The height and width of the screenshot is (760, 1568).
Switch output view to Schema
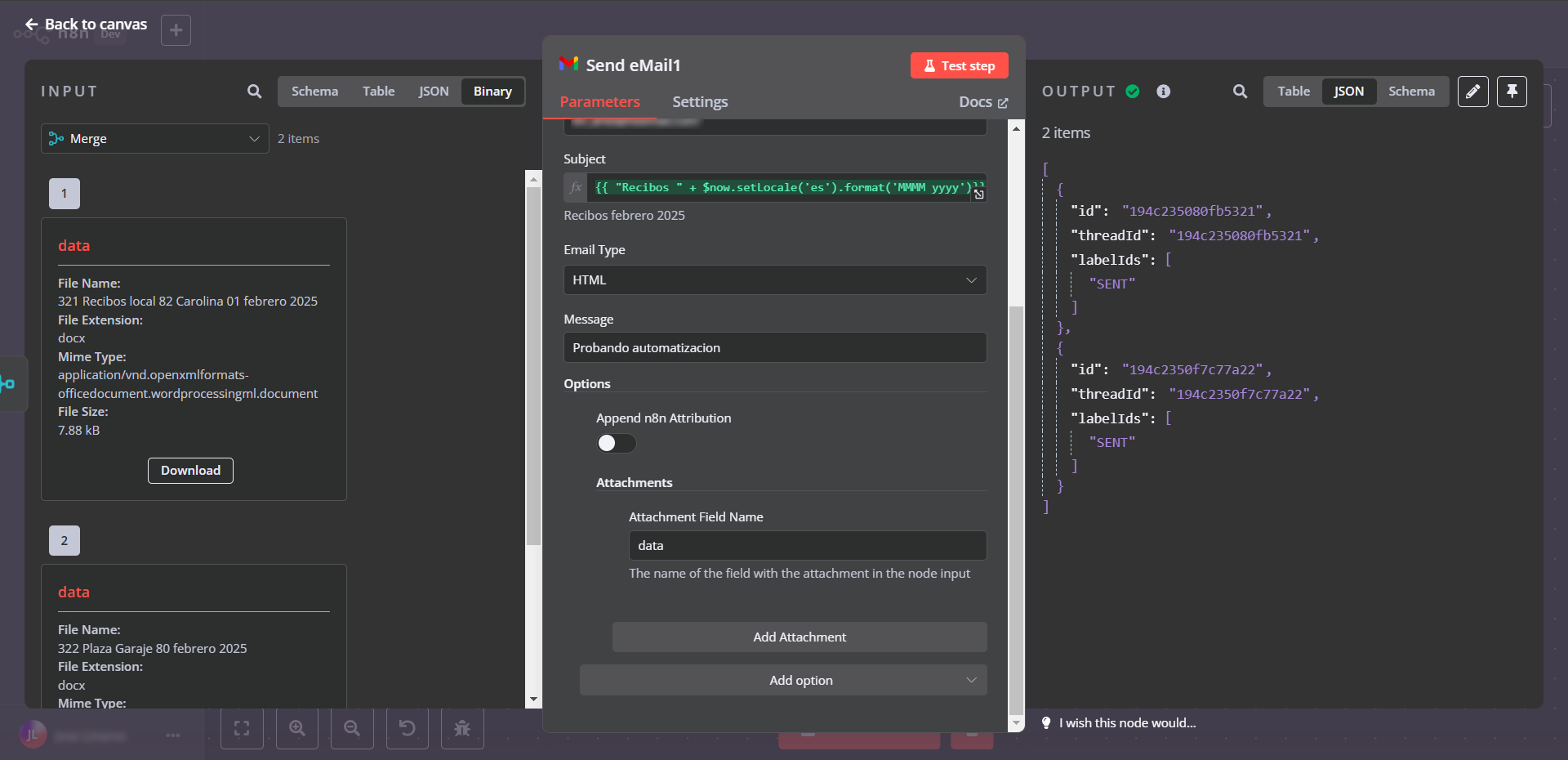tap(1411, 92)
